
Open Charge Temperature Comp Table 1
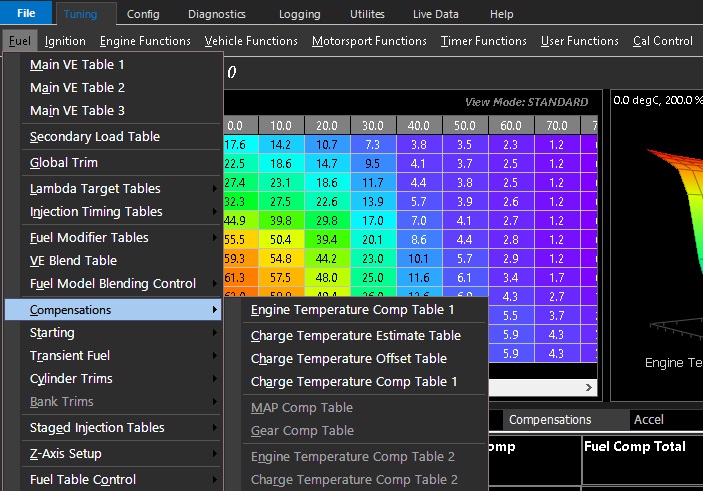(354, 381)
